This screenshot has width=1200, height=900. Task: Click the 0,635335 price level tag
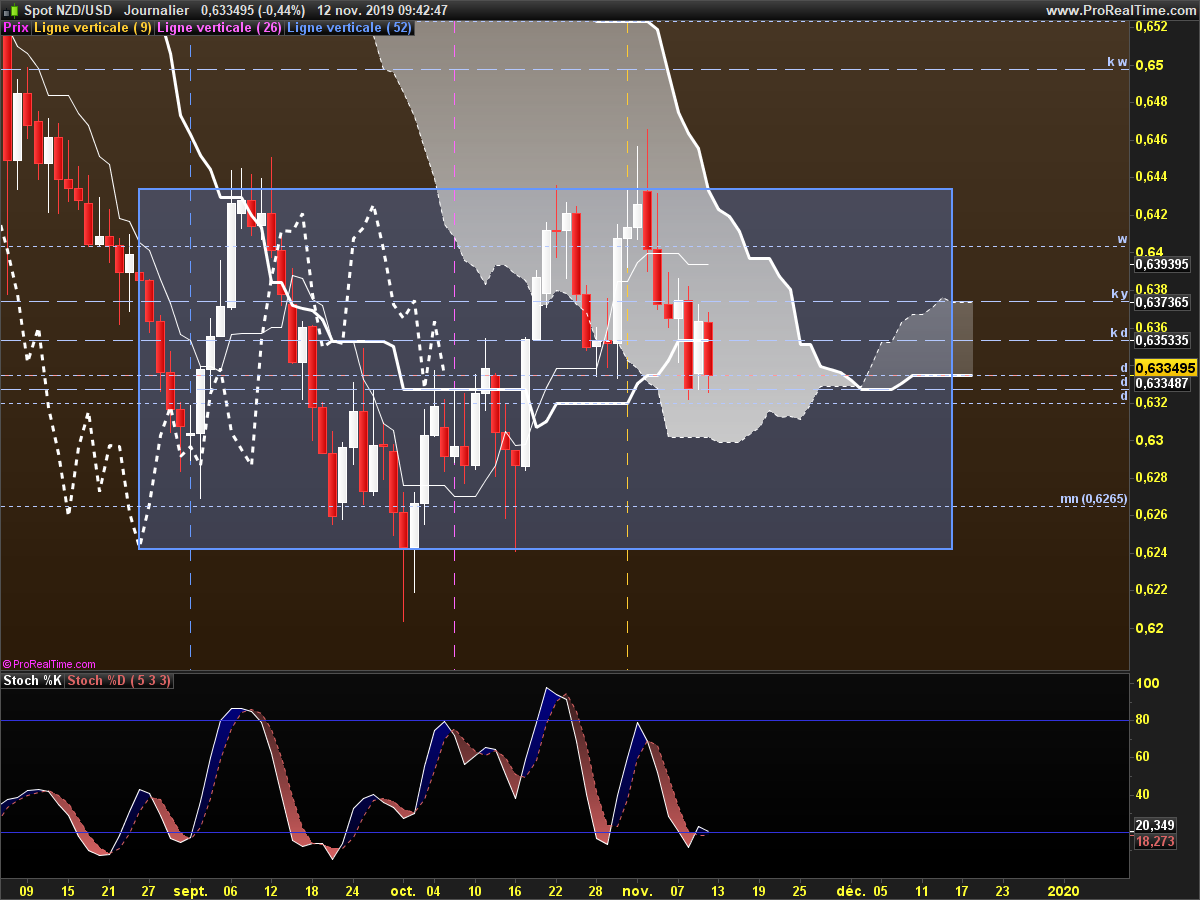[x=1161, y=340]
